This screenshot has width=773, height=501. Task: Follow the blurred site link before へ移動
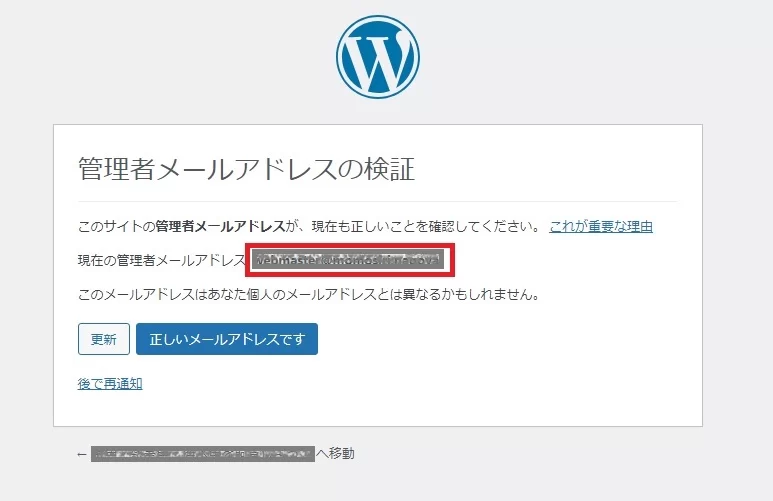[x=203, y=454]
